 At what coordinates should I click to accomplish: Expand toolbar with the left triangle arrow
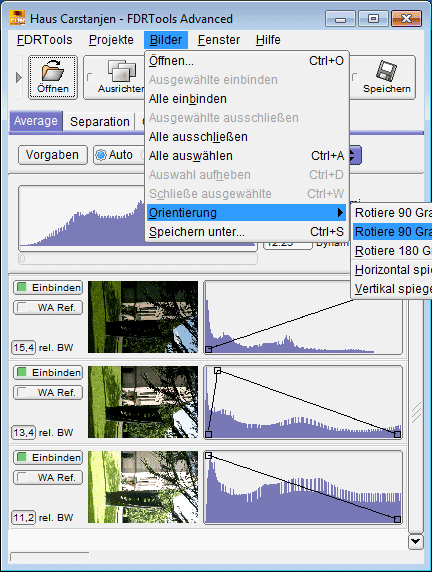click(19, 77)
